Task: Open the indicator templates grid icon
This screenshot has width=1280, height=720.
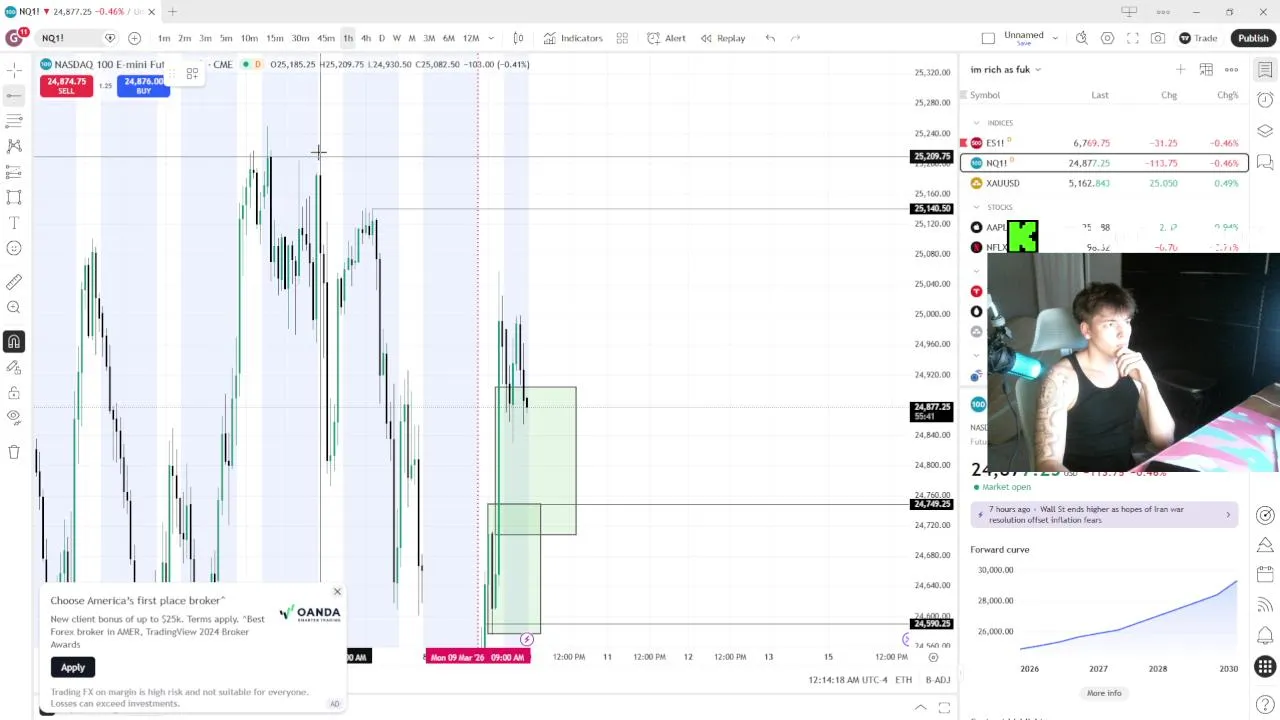Action: 622,38
